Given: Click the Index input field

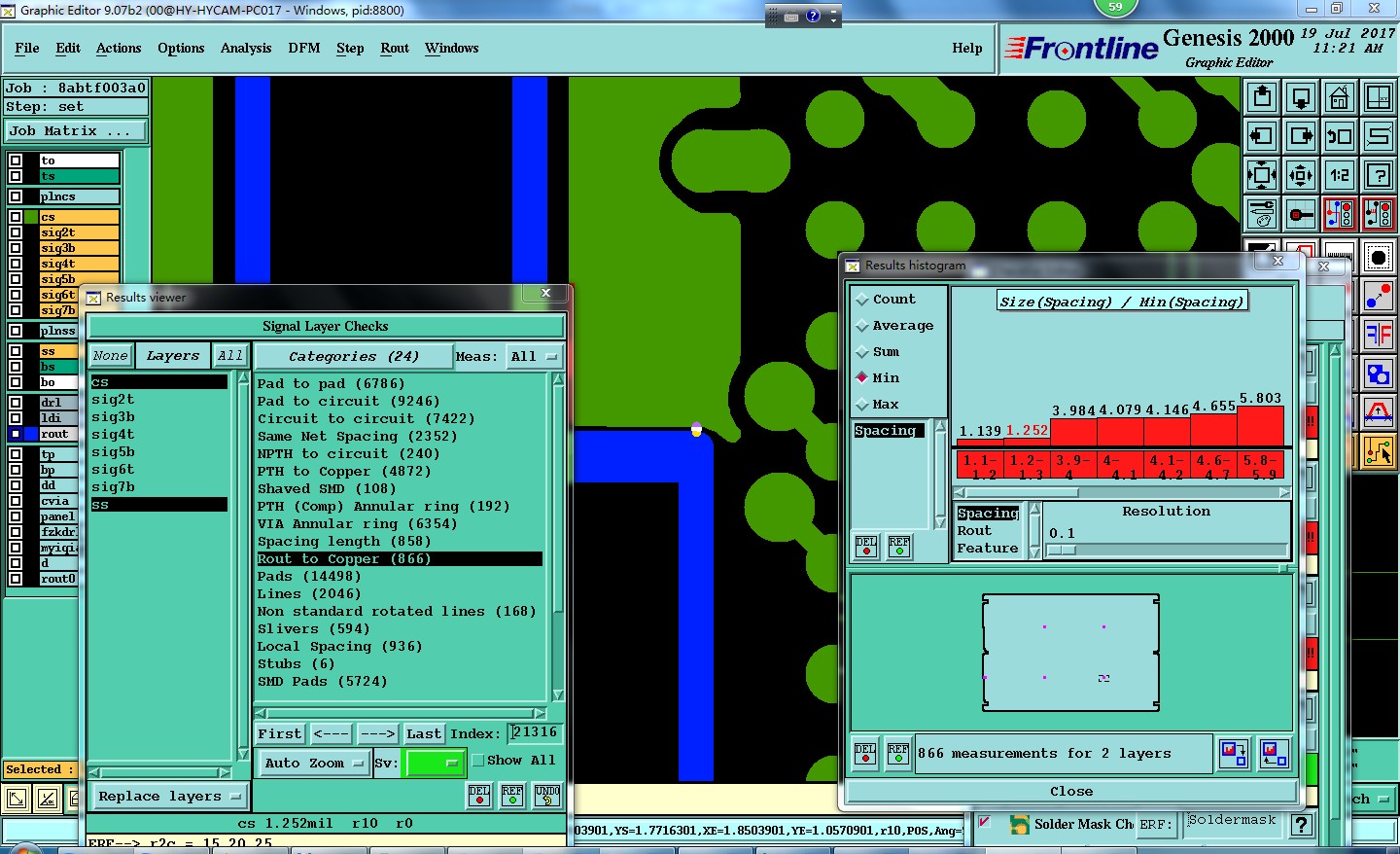Looking at the screenshot, I should [536, 732].
